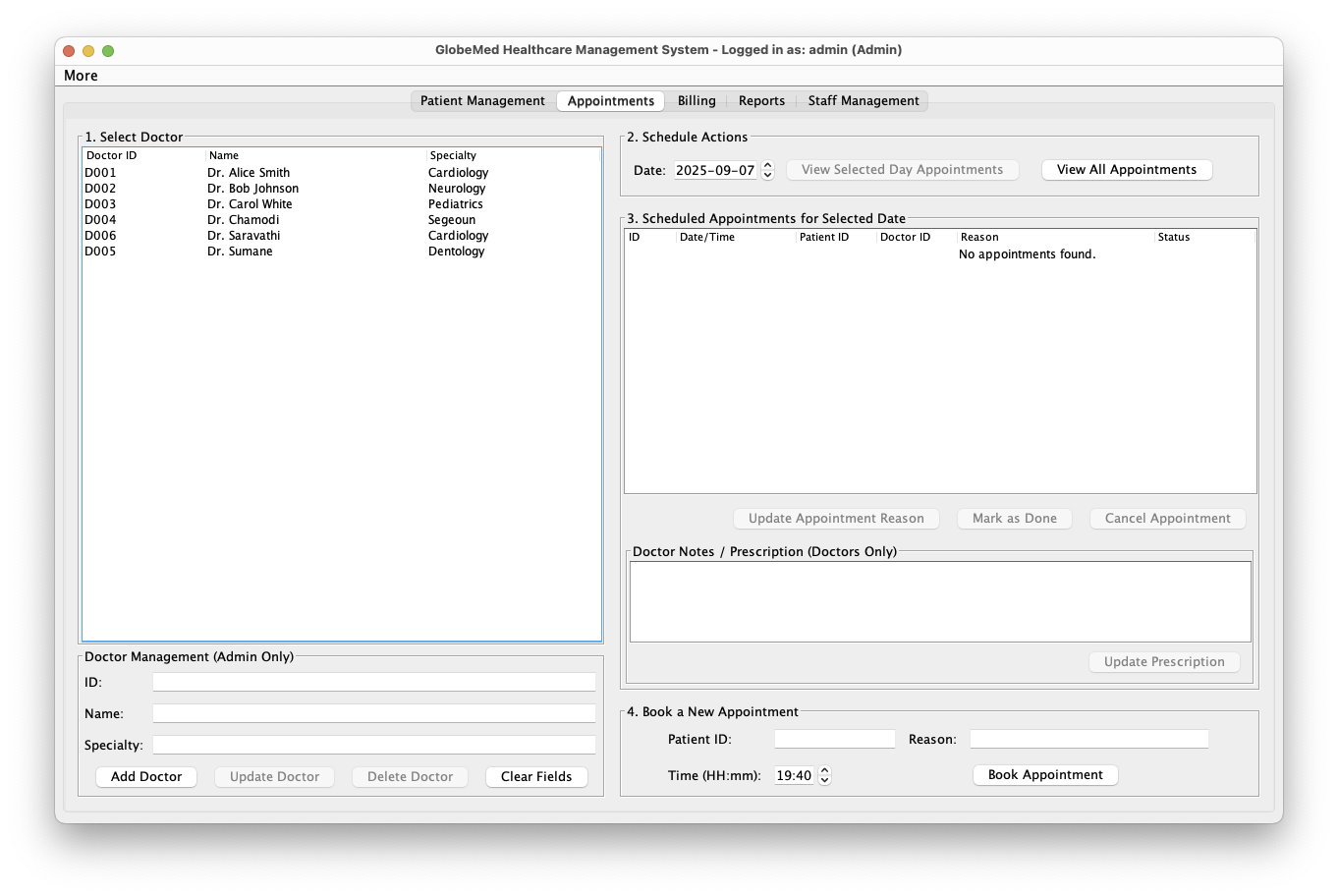Click View All Appointments button
Viewport: 1338px width, 896px height.
(1127, 170)
